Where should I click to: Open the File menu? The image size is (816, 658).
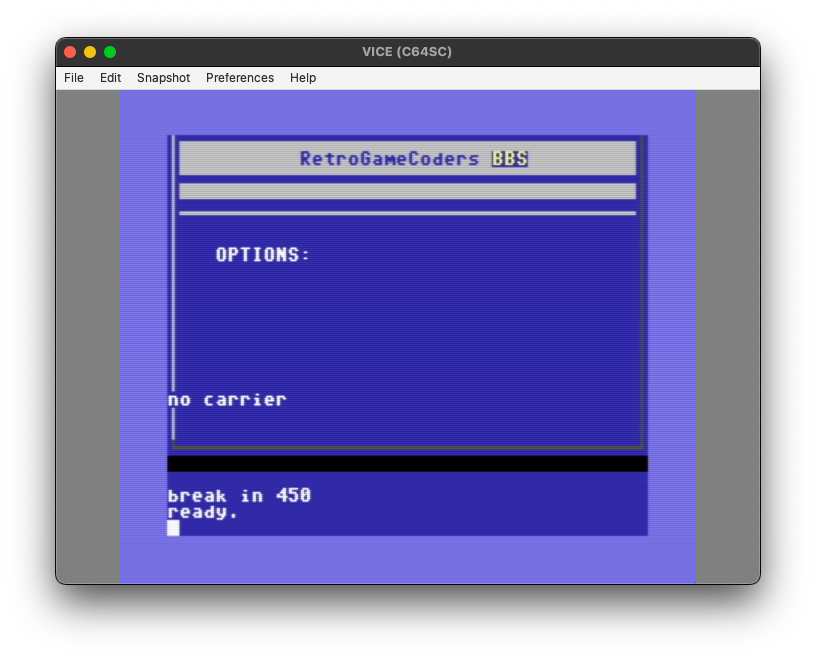click(73, 78)
